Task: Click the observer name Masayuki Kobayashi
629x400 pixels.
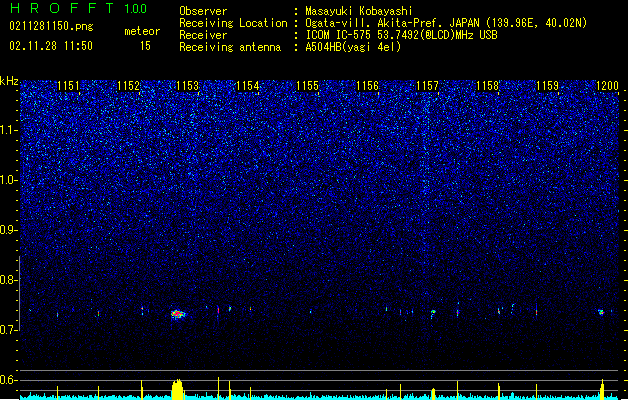Action: [x=359, y=11]
